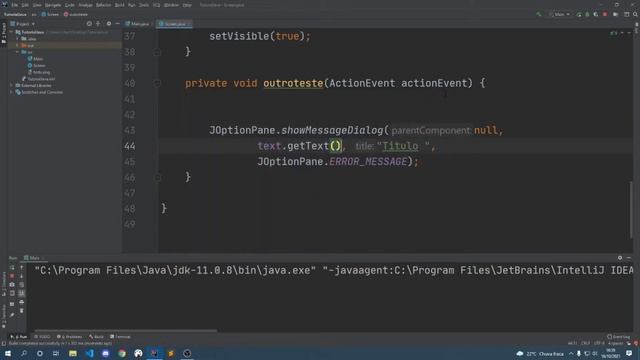The width and height of the screenshot is (640, 360).
Task: Open the Edit menu
Action: tap(25, 5)
